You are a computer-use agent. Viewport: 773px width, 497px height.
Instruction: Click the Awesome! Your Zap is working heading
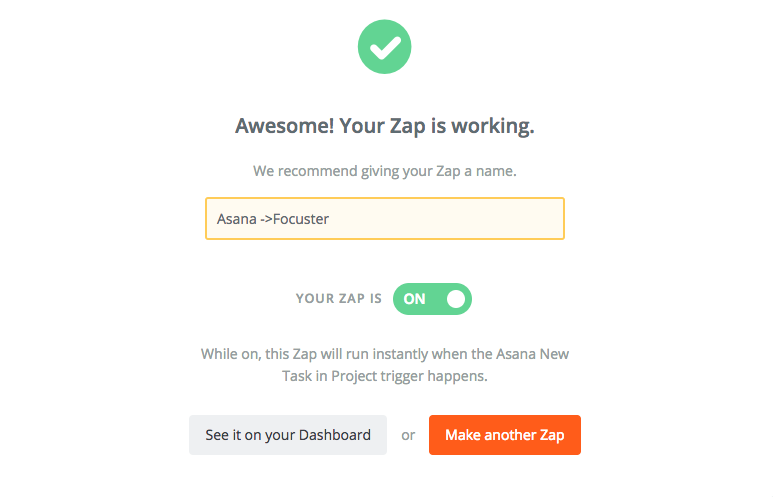point(385,126)
